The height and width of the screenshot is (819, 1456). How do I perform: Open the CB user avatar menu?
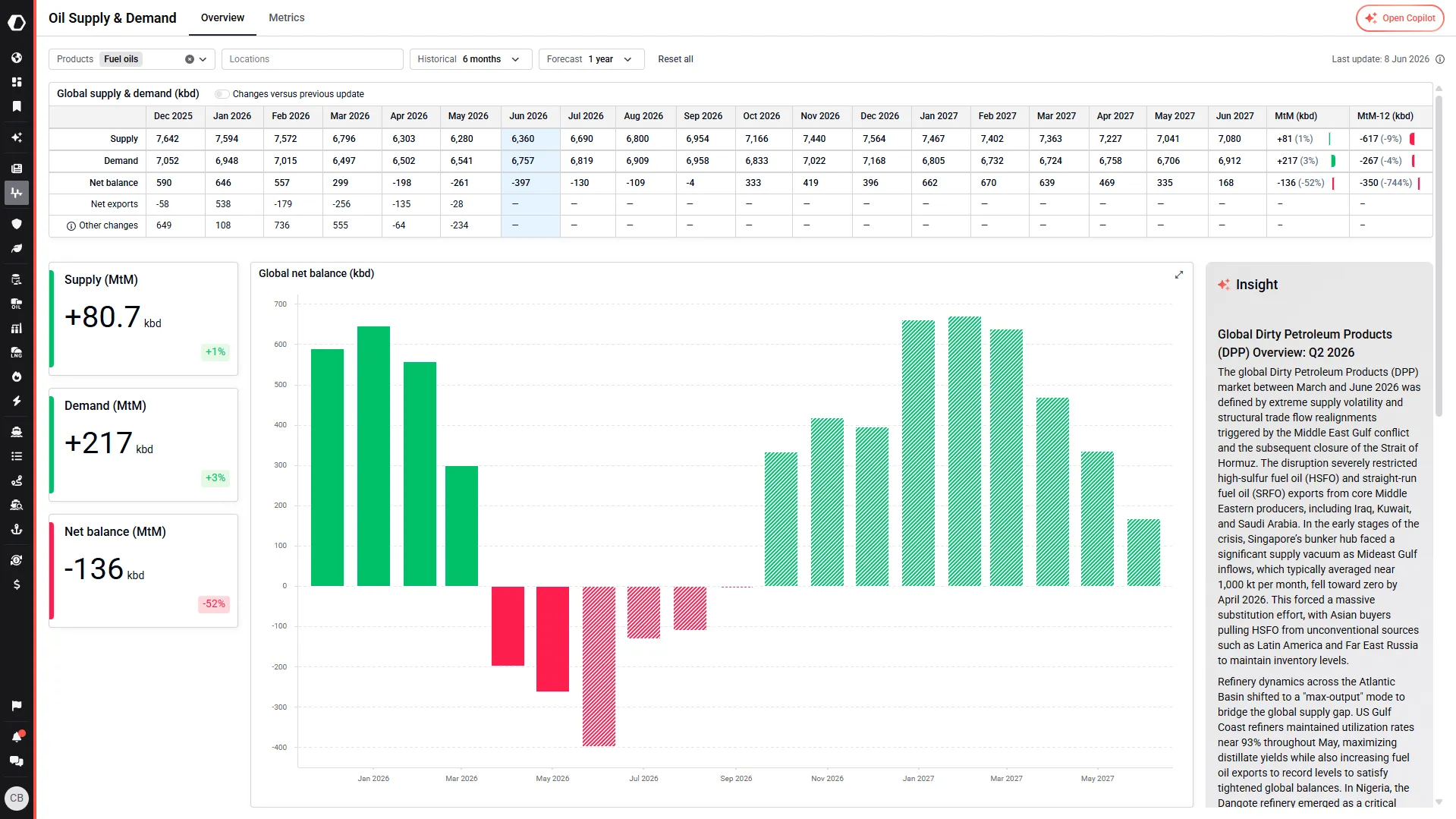[17, 798]
